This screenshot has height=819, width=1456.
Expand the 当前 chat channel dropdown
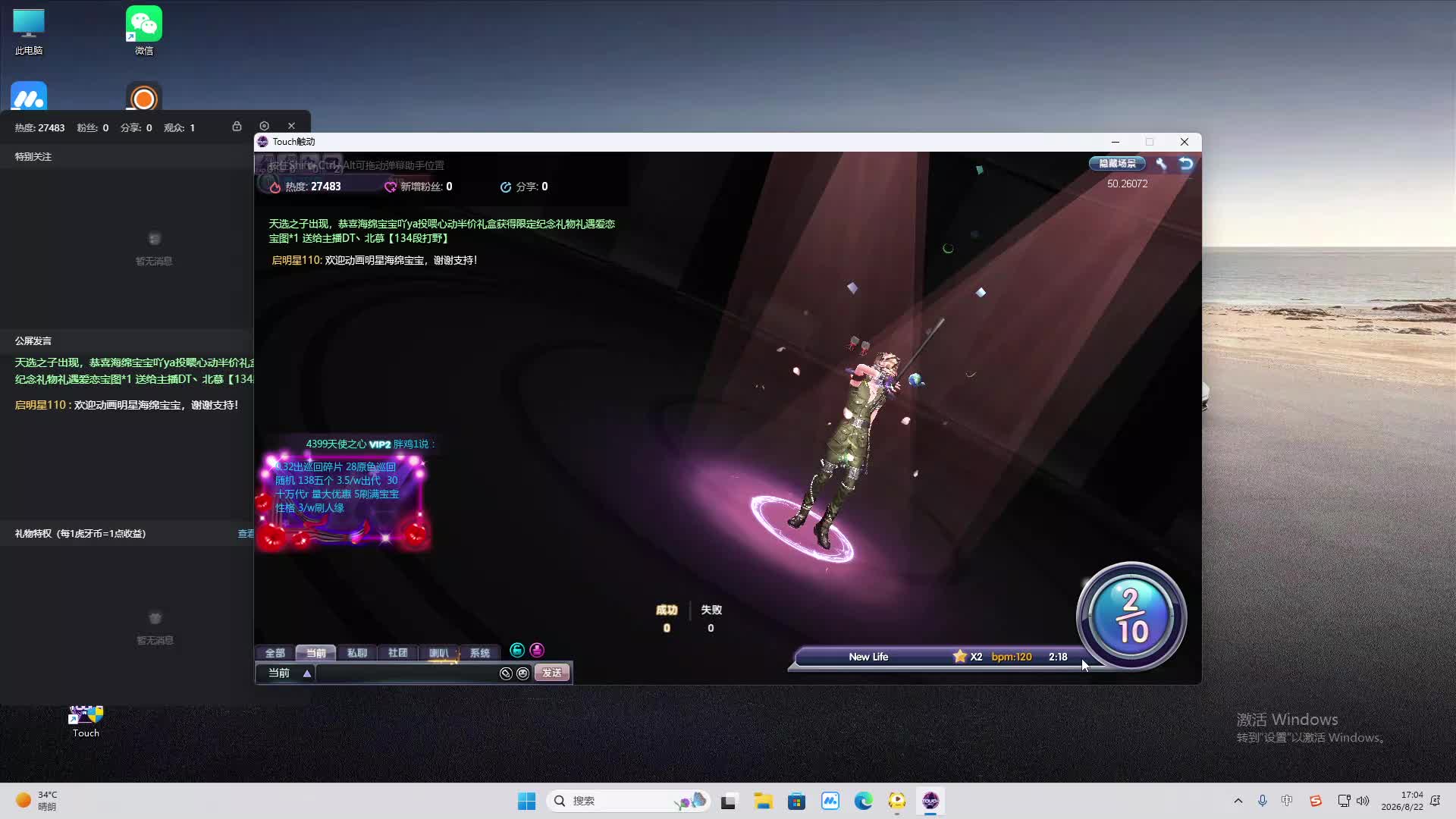click(306, 673)
